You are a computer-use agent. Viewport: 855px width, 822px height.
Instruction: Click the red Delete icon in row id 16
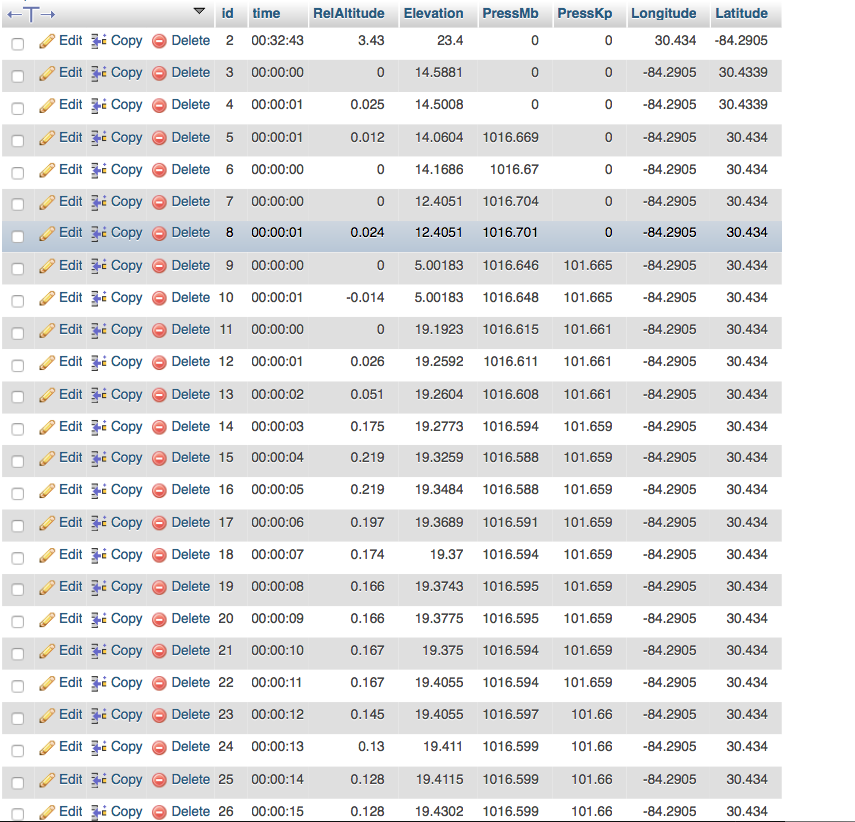[159, 491]
